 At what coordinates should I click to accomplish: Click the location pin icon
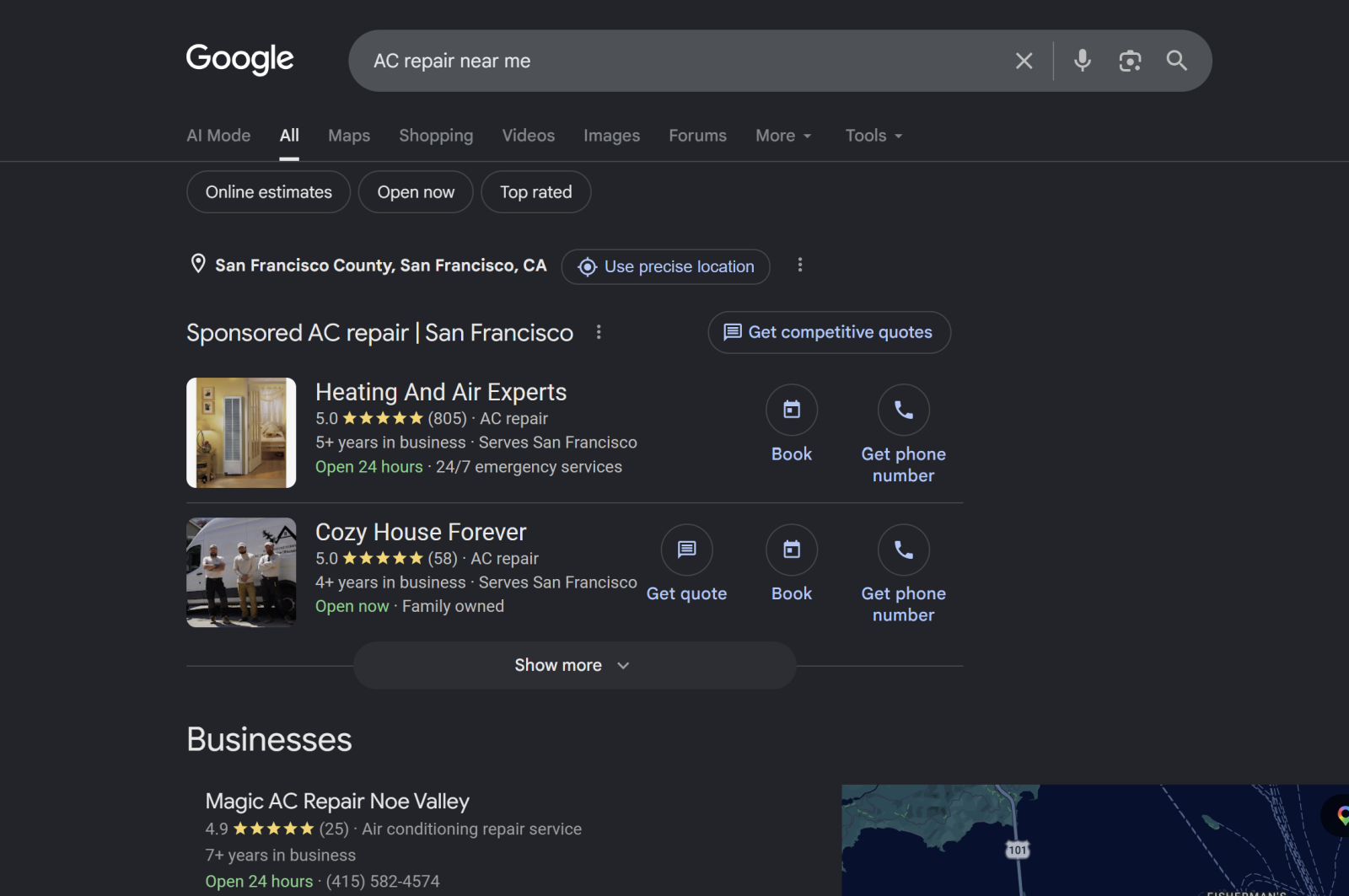pos(198,265)
